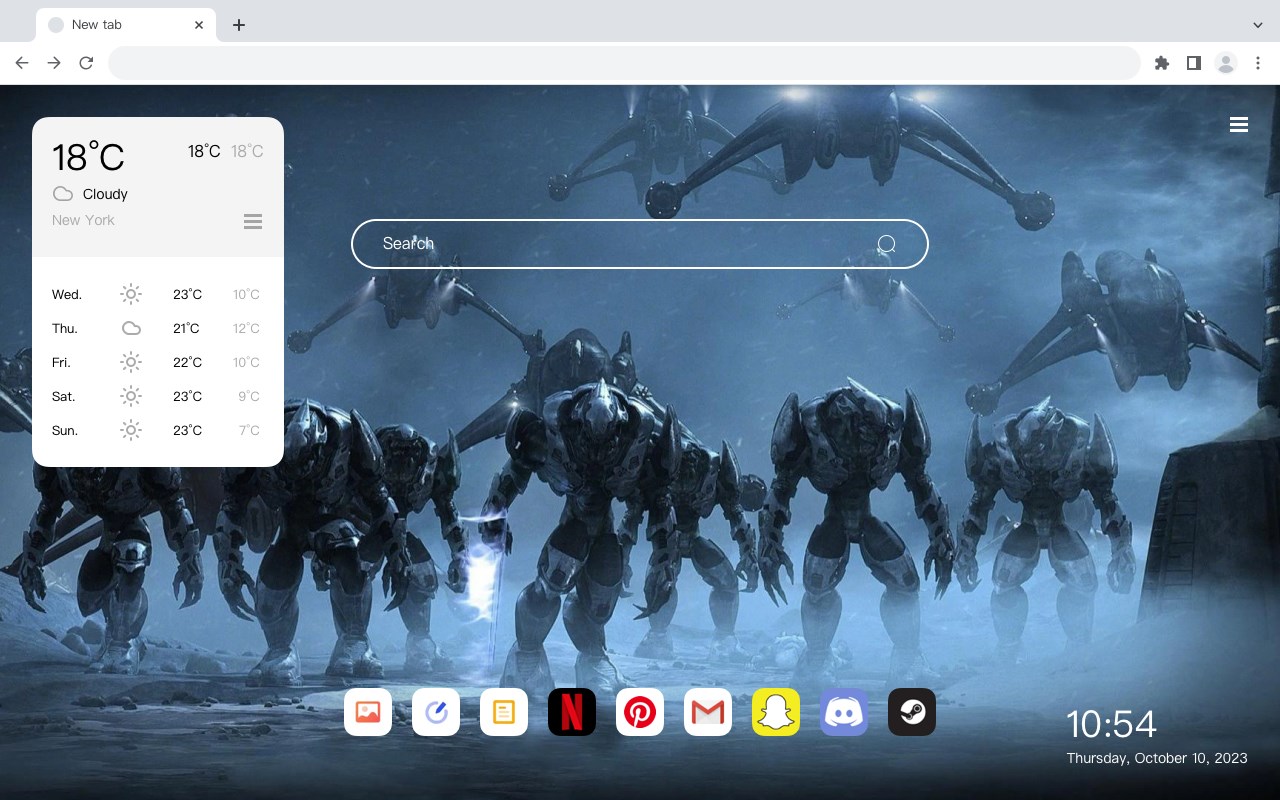Open the yellow notes shortcut icon
This screenshot has width=1280, height=800.
tap(504, 712)
